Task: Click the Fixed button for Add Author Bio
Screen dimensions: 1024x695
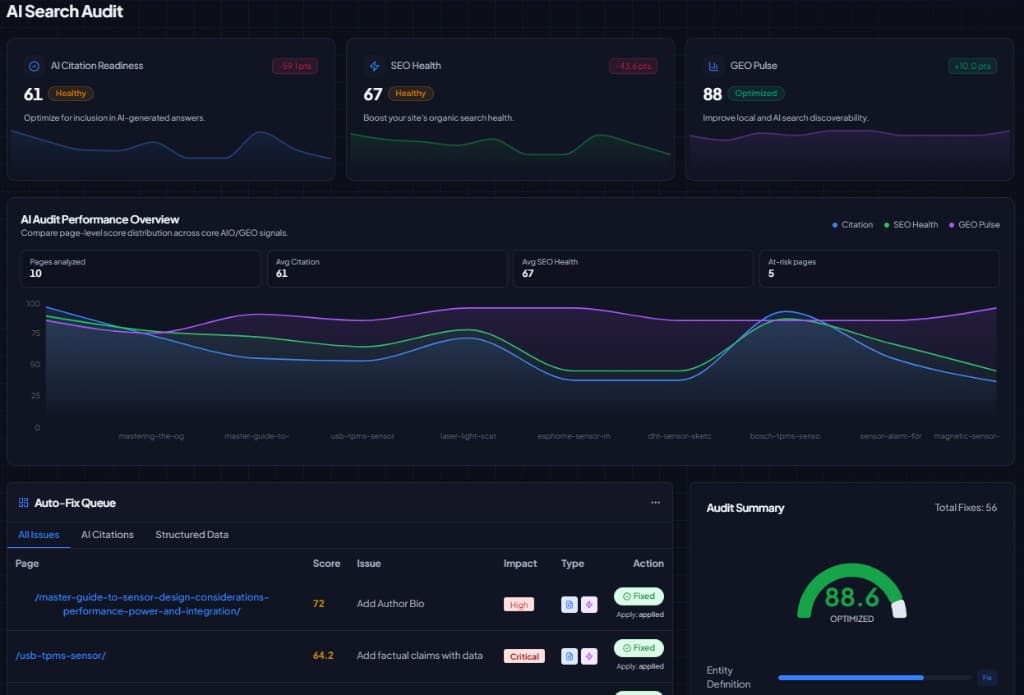Action: tap(637, 595)
